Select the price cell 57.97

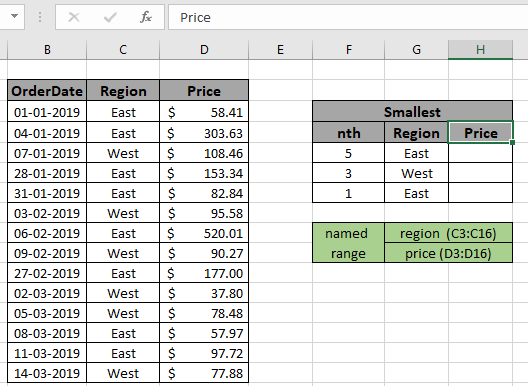[x=204, y=333]
